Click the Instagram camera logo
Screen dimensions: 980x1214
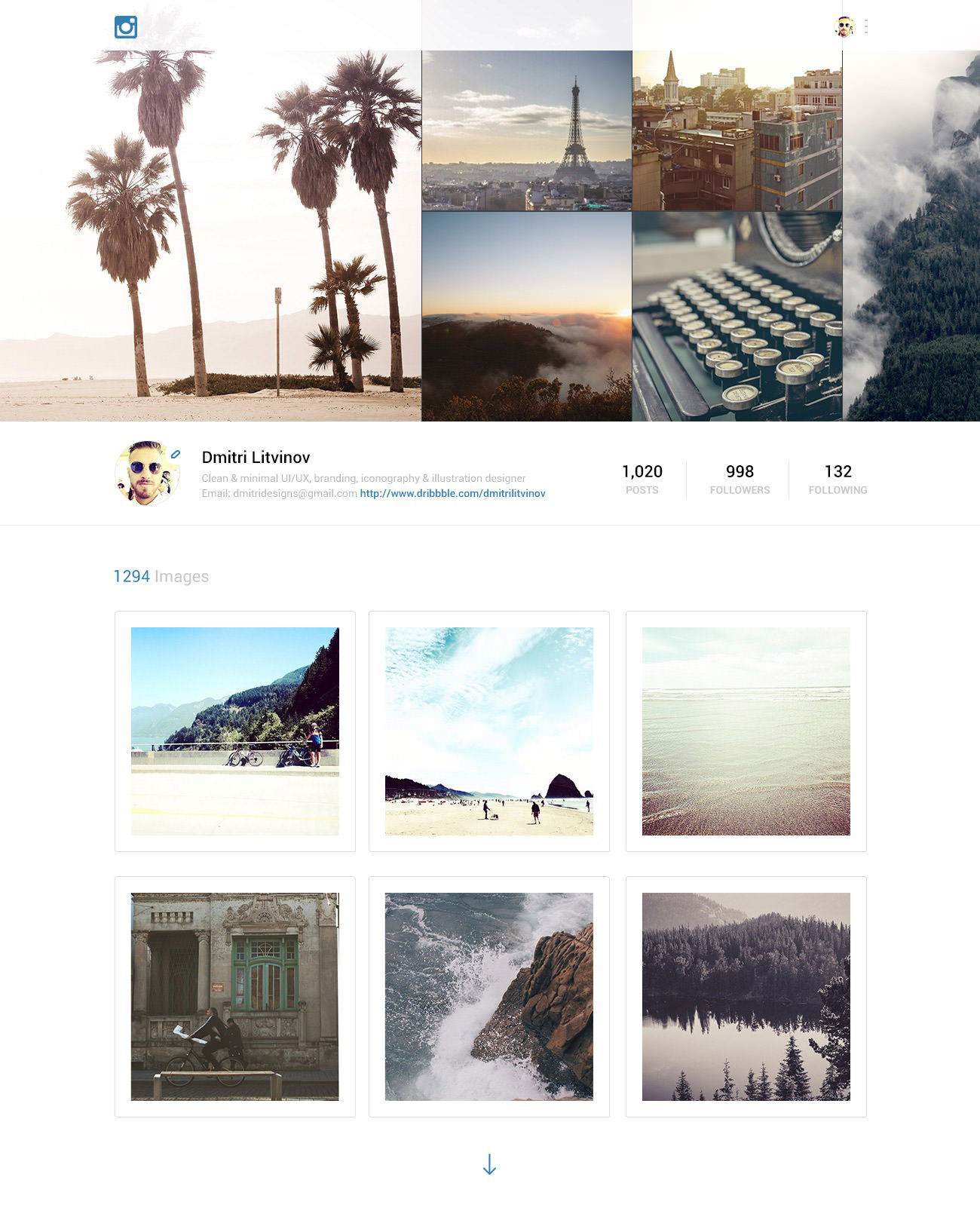[x=126, y=27]
